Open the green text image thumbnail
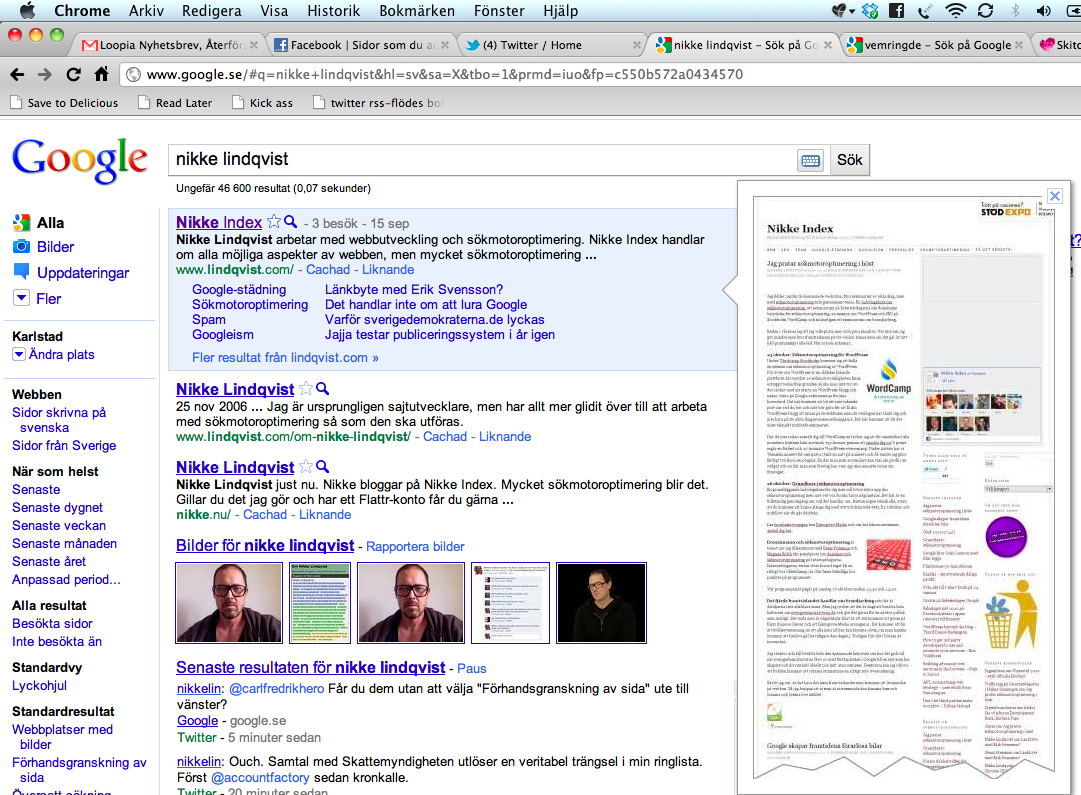This screenshot has height=795, width=1081. [320, 603]
